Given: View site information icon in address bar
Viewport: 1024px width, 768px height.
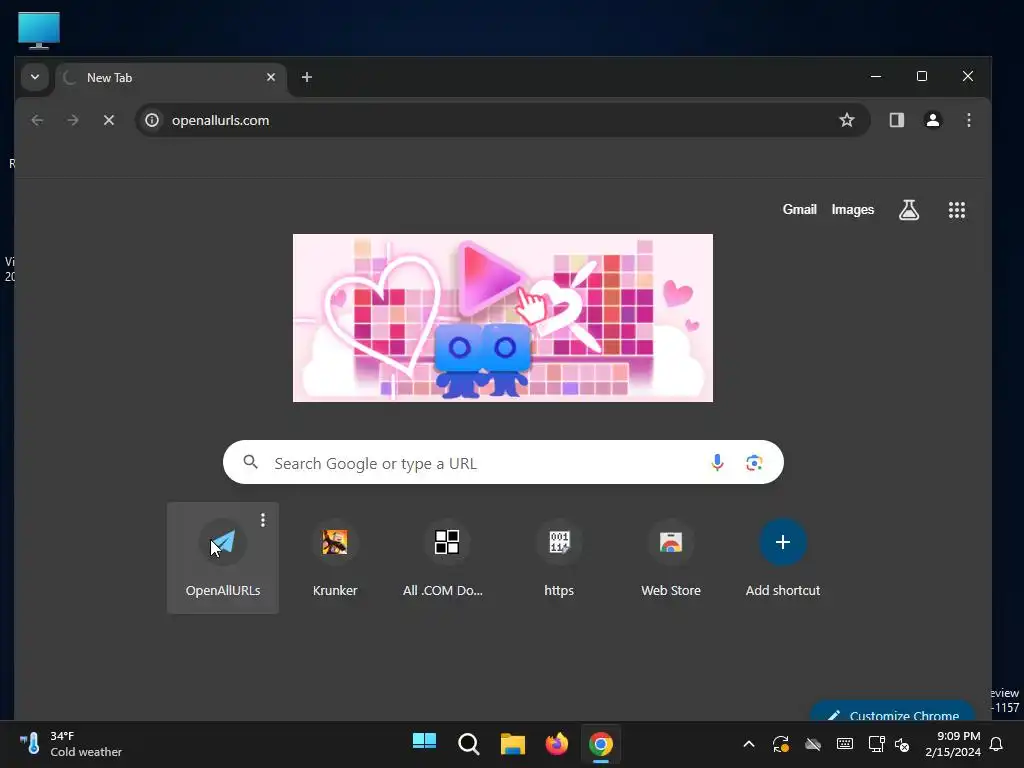Looking at the screenshot, I should [152, 120].
